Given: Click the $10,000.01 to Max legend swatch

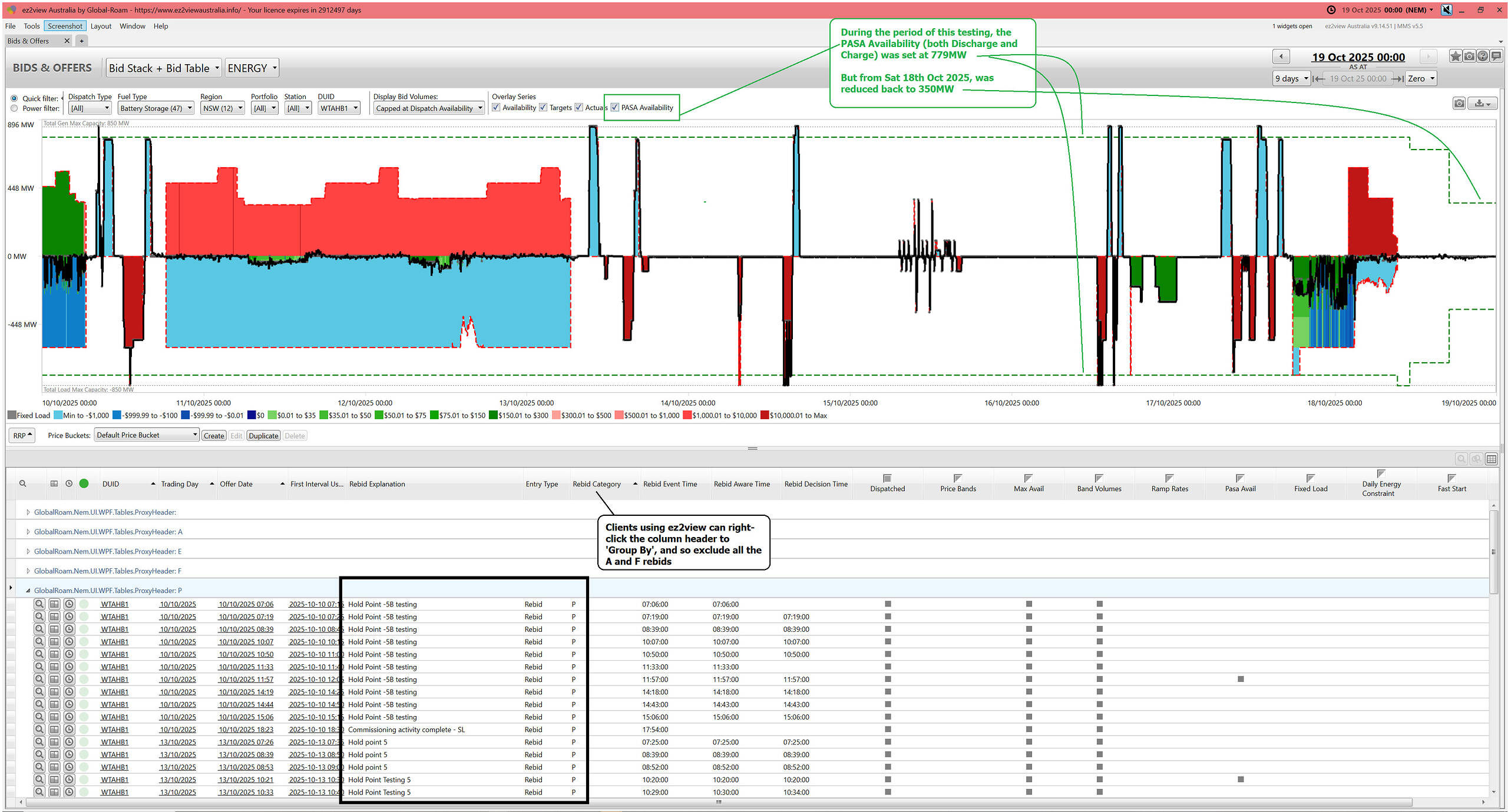Looking at the screenshot, I should click(x=764, y=415).
